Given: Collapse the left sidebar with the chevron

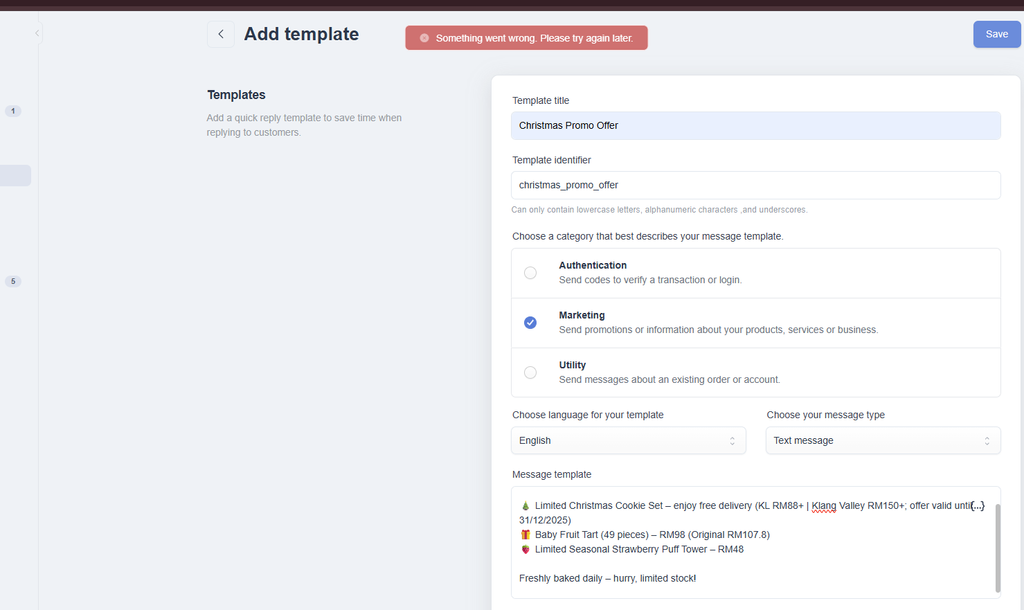Looking at the screenshot, I should click(37, 33).
